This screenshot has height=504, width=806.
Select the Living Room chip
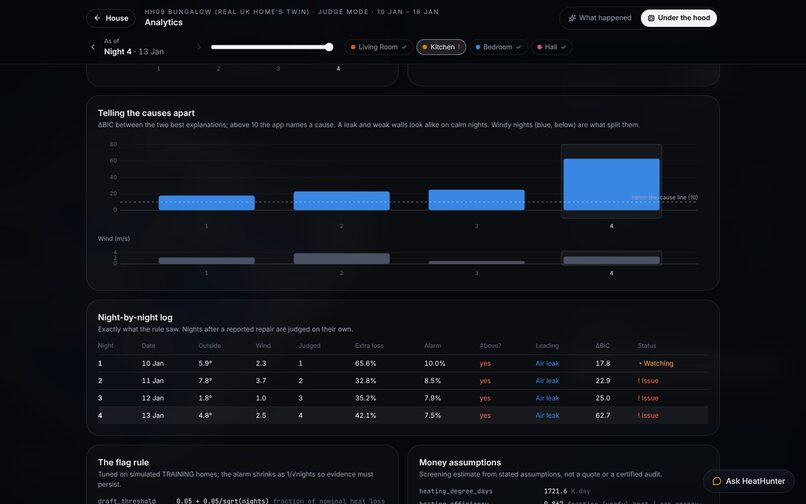pos(378,47)
